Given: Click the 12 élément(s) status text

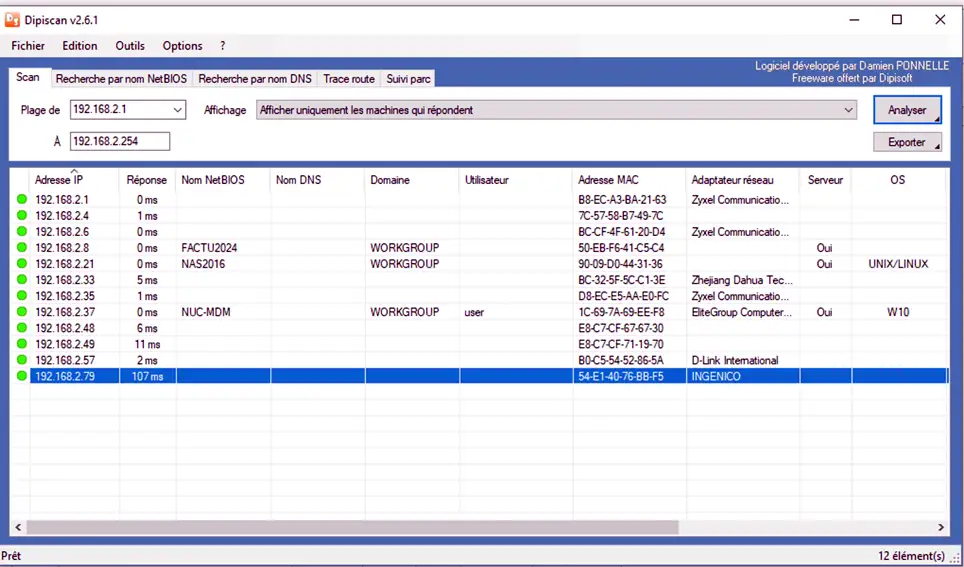Looking at the screenshot, I should pos(911,556).
